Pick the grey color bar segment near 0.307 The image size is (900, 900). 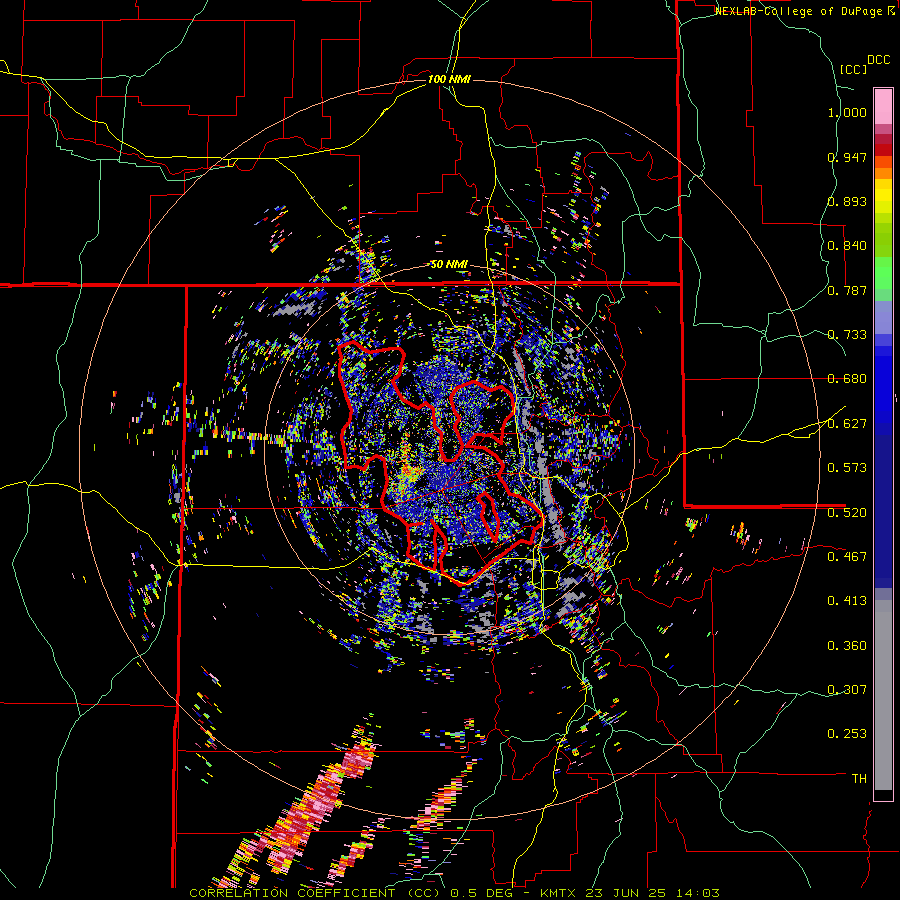coord(883,695)
